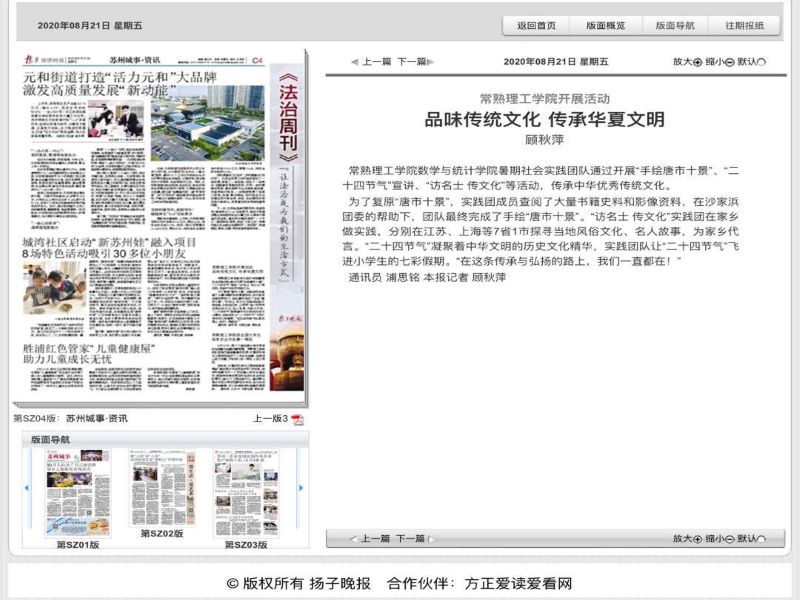Click 版面导航 panel header
800x600 pixels.
point(165,439)
